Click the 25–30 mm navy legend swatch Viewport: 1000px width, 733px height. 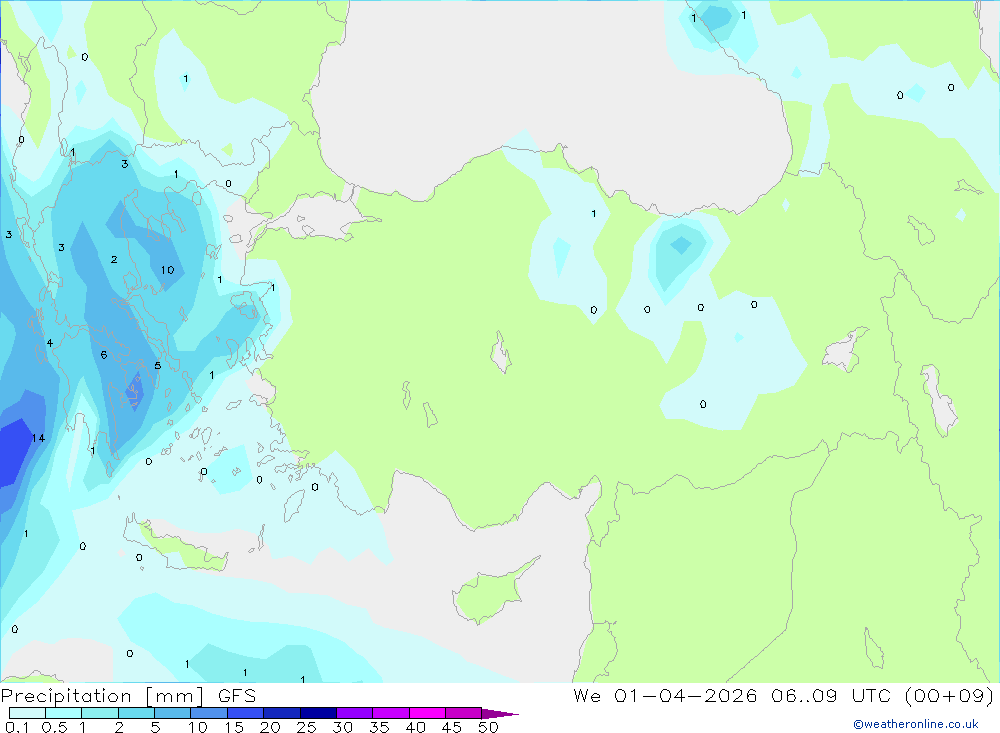point(318,713)
